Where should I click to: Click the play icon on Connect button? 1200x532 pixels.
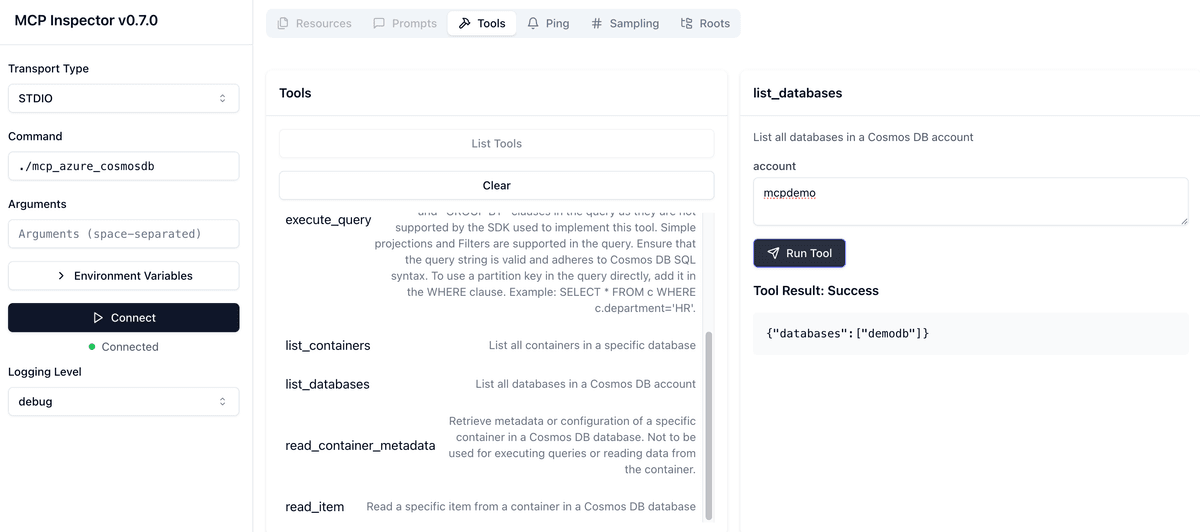tap(98, 318)
